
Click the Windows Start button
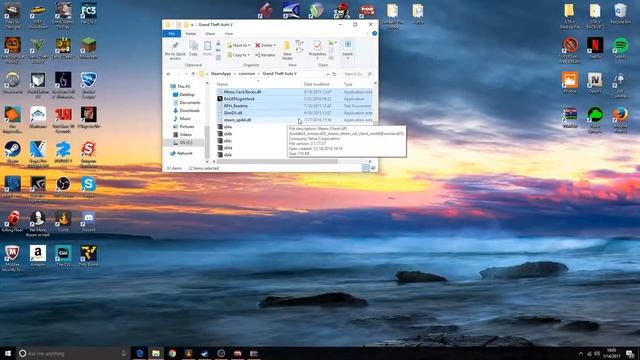pos(8,353)
